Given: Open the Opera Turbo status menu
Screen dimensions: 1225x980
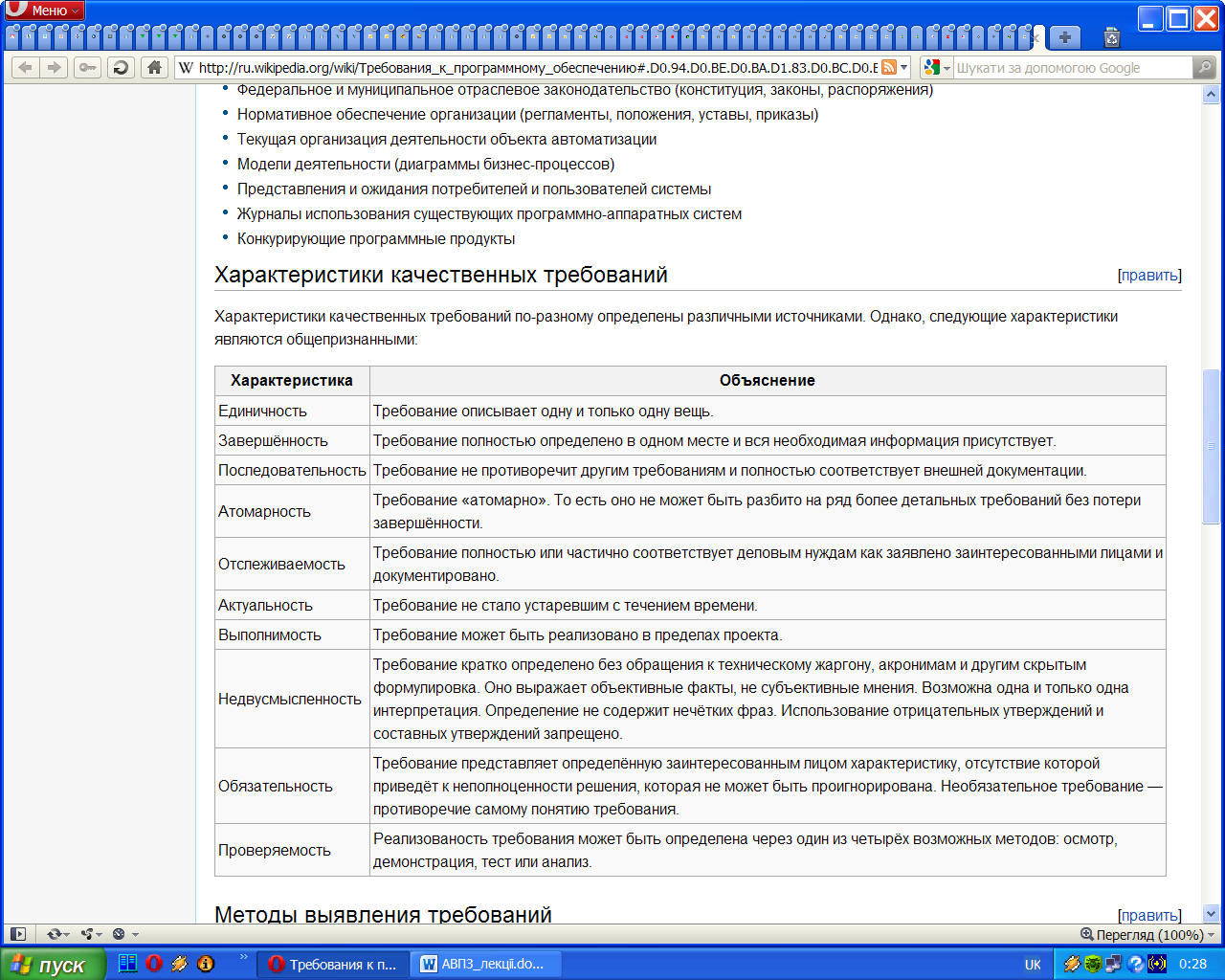Looking at the screenshot, I should [x=124, y=934].
